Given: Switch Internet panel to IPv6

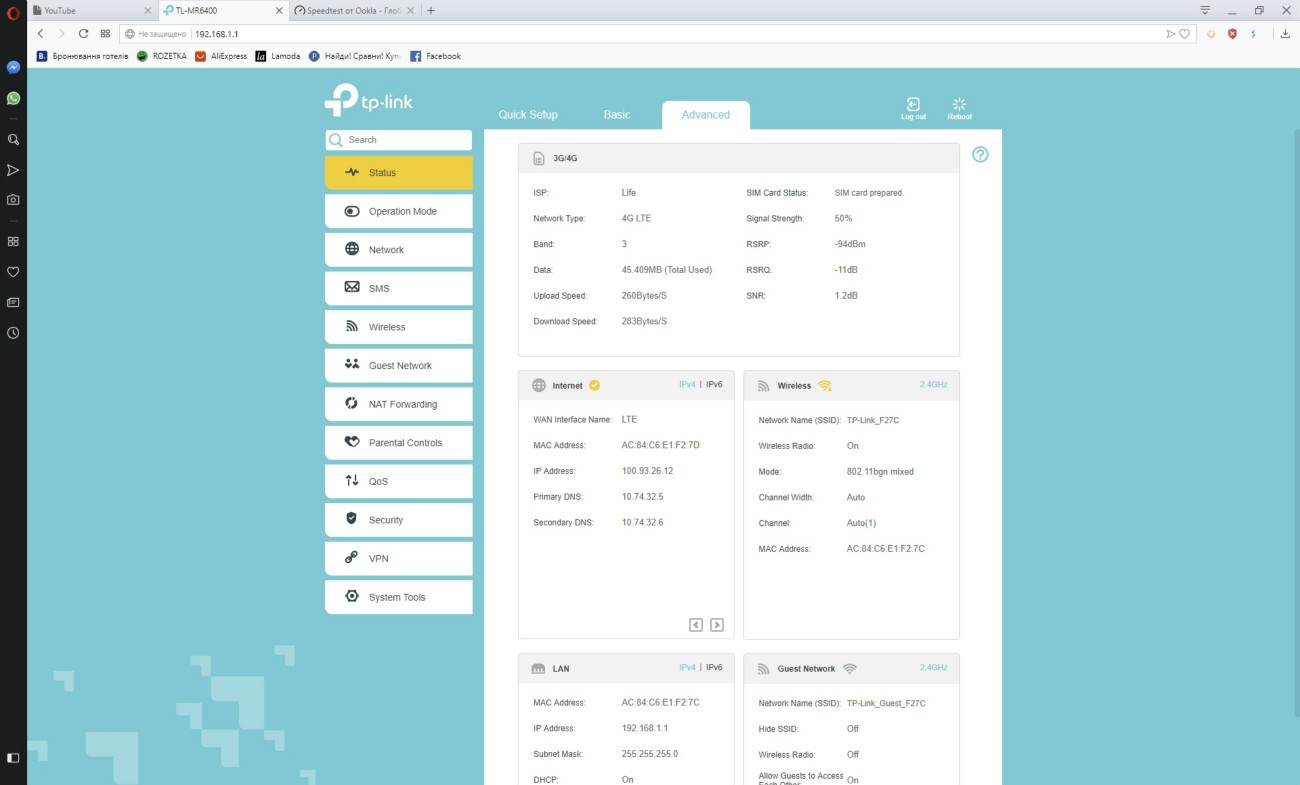Looking at the screenshot, I should click(x=714, y=384).
